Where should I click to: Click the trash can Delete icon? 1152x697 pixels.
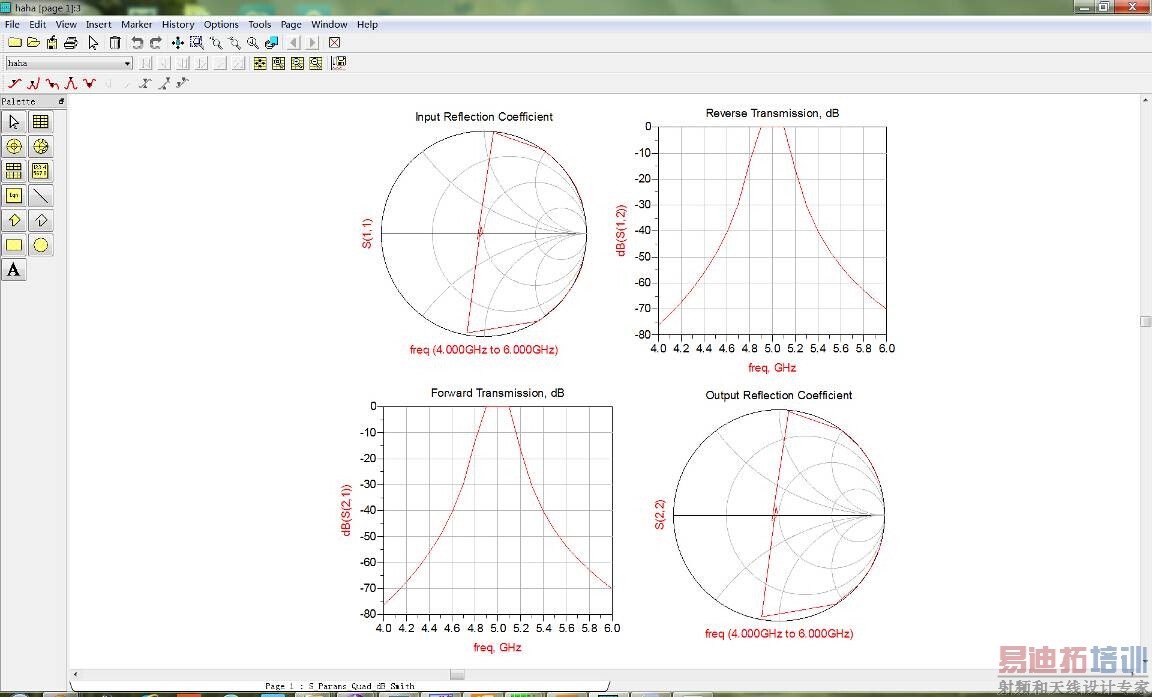click(115, 43)
